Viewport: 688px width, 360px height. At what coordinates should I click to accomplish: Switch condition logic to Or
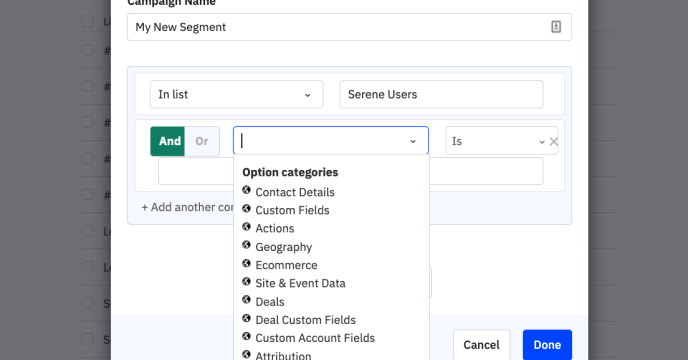coord(202,141)
